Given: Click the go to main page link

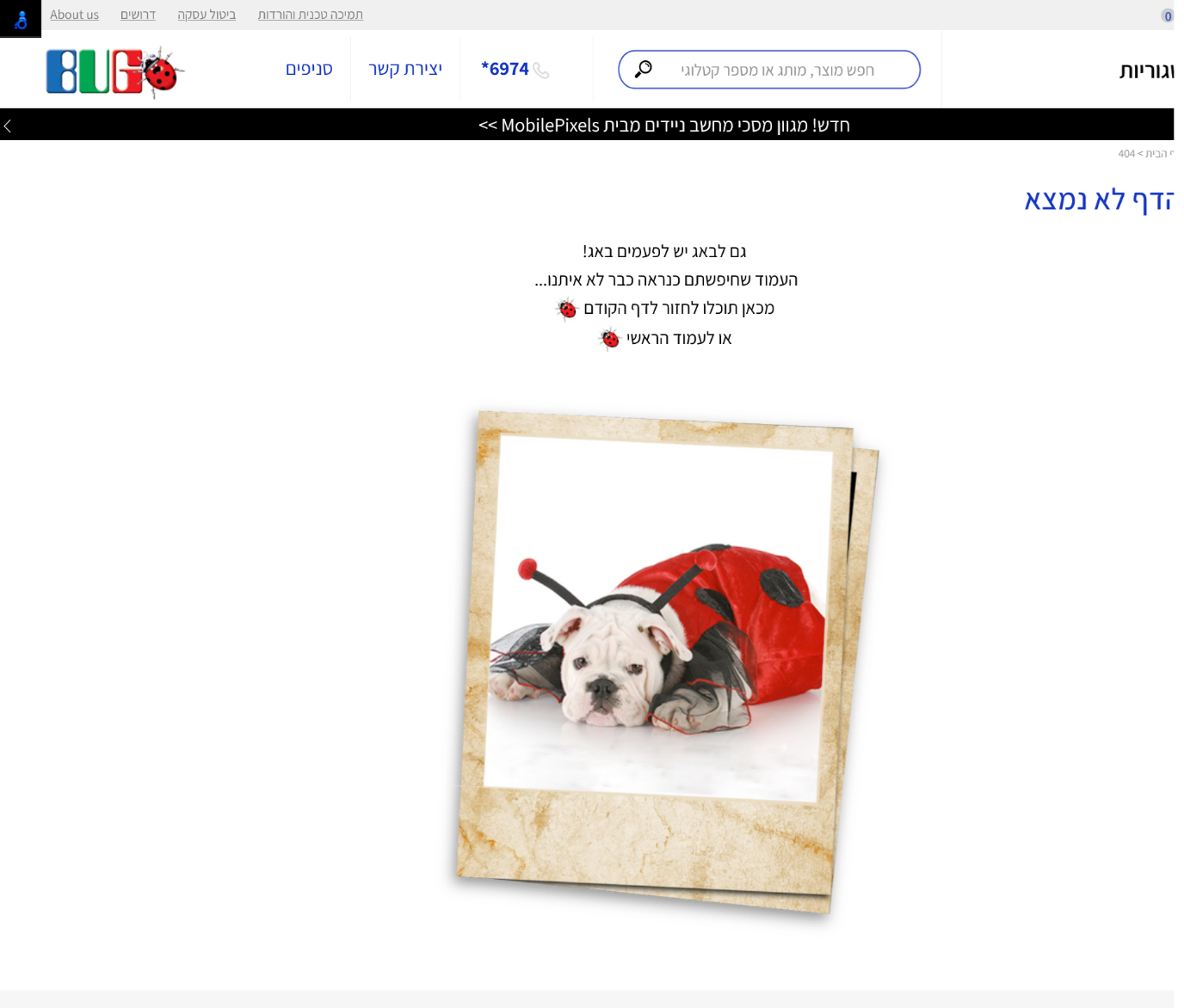Looking at the screenshot, I should [x=679, y=339].
